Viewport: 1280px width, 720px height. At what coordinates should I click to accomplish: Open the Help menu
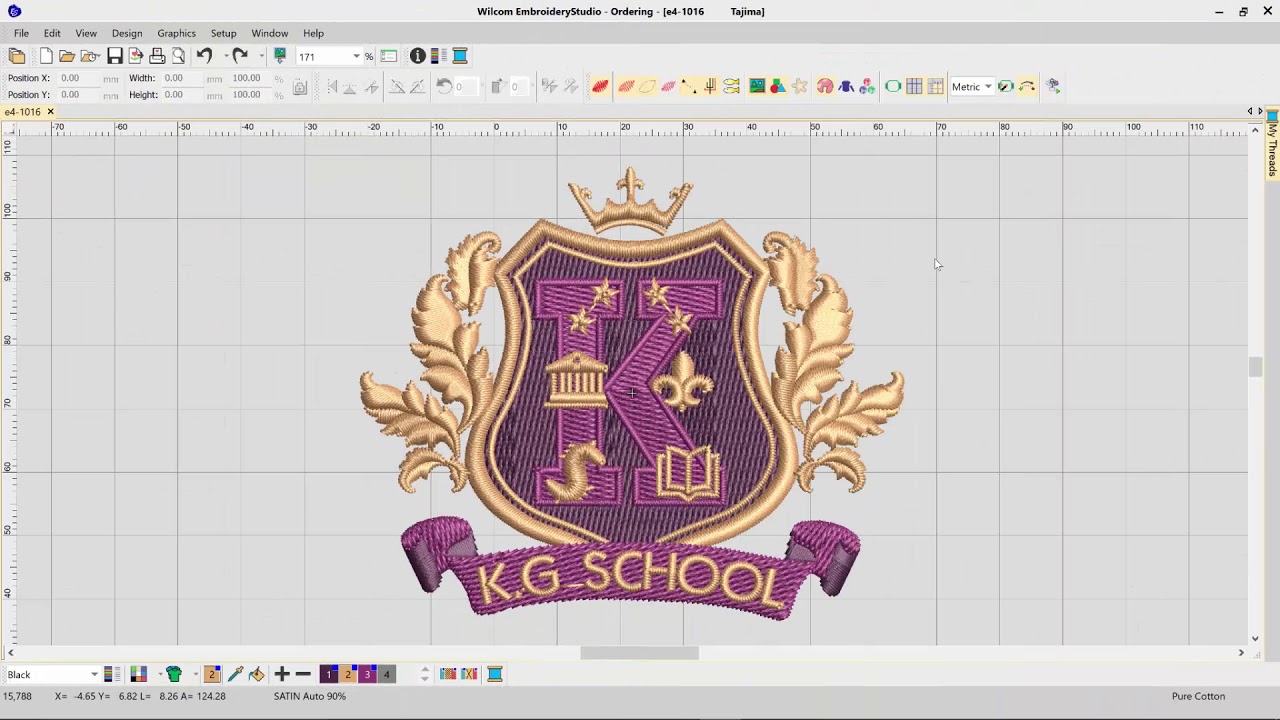click(x=313, y=33)
